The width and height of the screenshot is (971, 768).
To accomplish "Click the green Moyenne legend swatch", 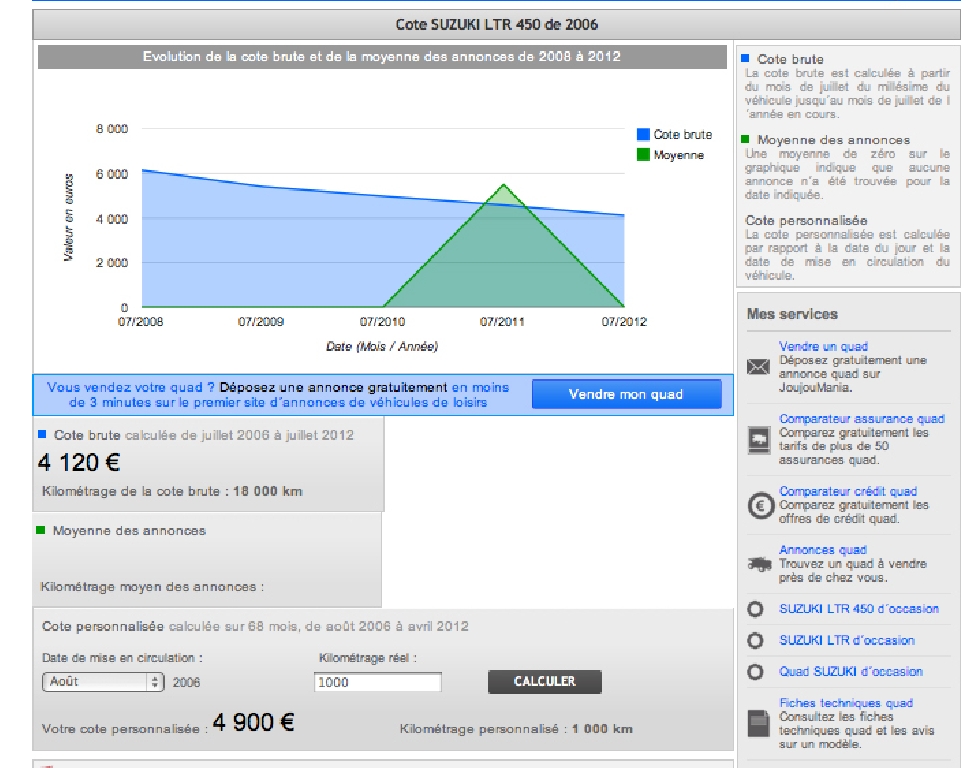I will click(x=643, y=155).
